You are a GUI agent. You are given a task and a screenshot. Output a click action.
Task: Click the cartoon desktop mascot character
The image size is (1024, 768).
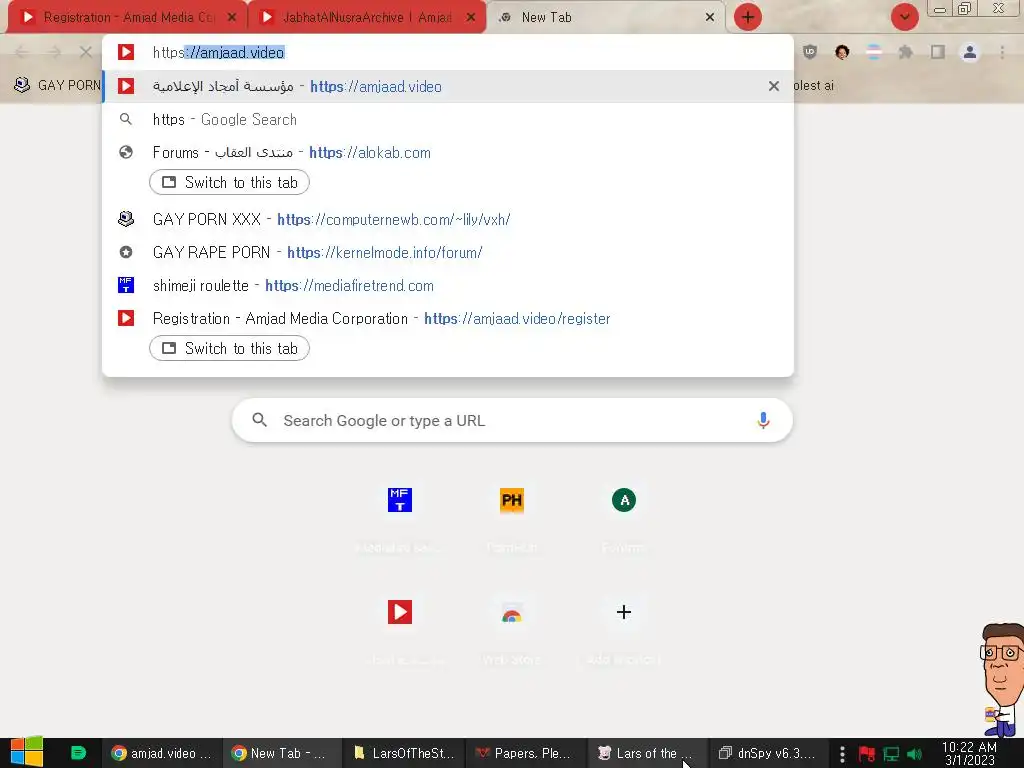tap(1000, 679)
